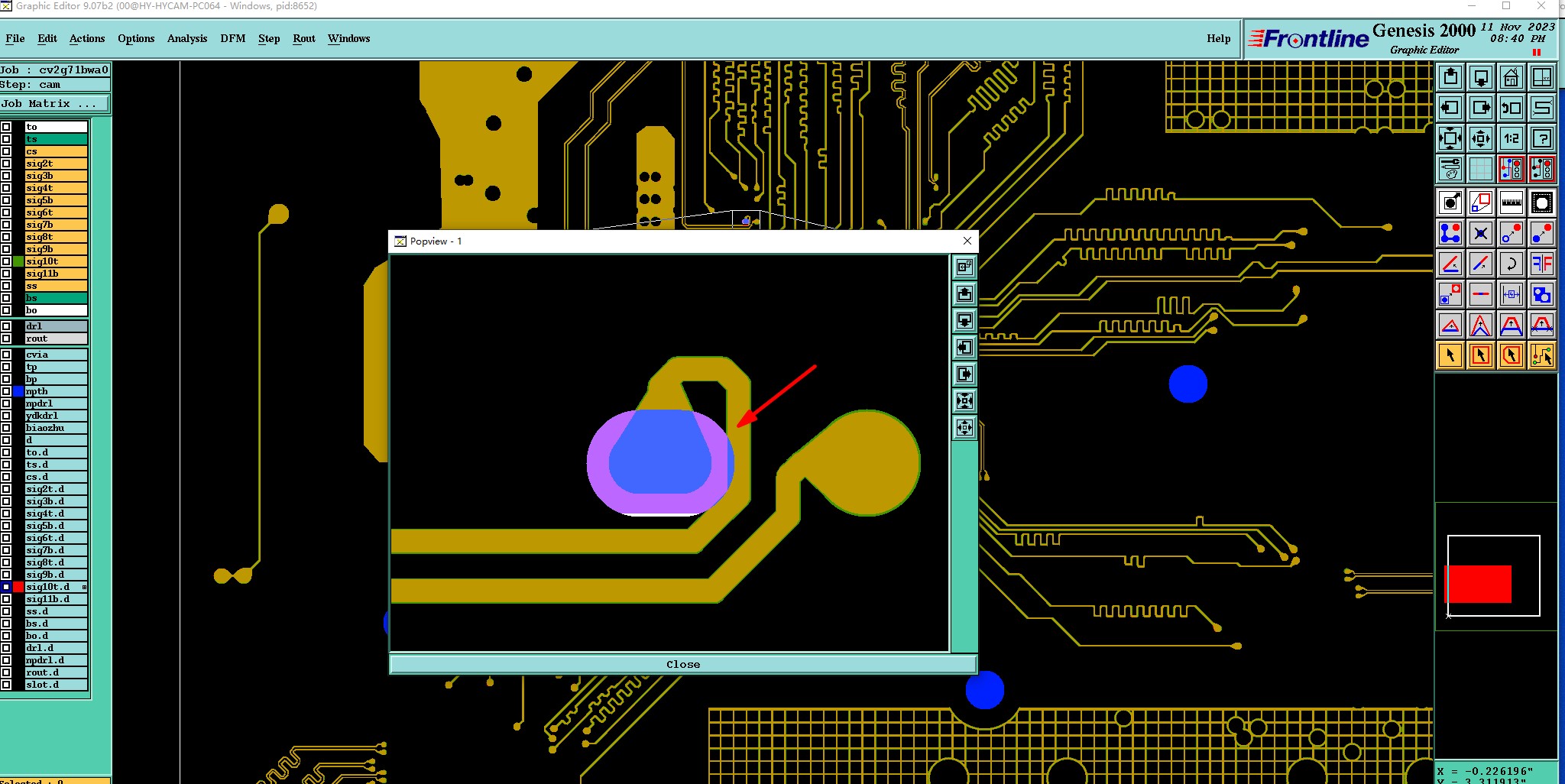Viewport: 1565px width, 784px height.
Task: Toggle checkbox for layer cvia
Action: coord(6,355)
